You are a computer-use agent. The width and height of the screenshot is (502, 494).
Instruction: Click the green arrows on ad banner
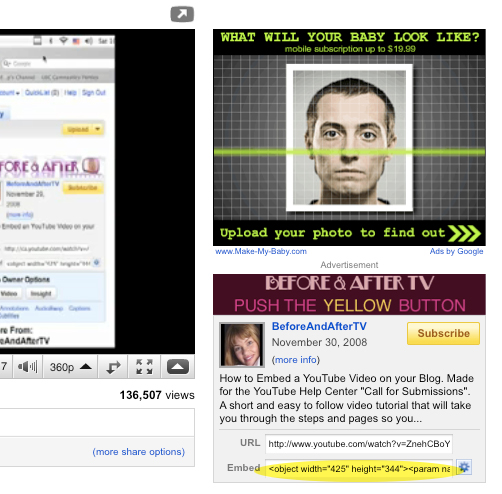coord(465,233)
